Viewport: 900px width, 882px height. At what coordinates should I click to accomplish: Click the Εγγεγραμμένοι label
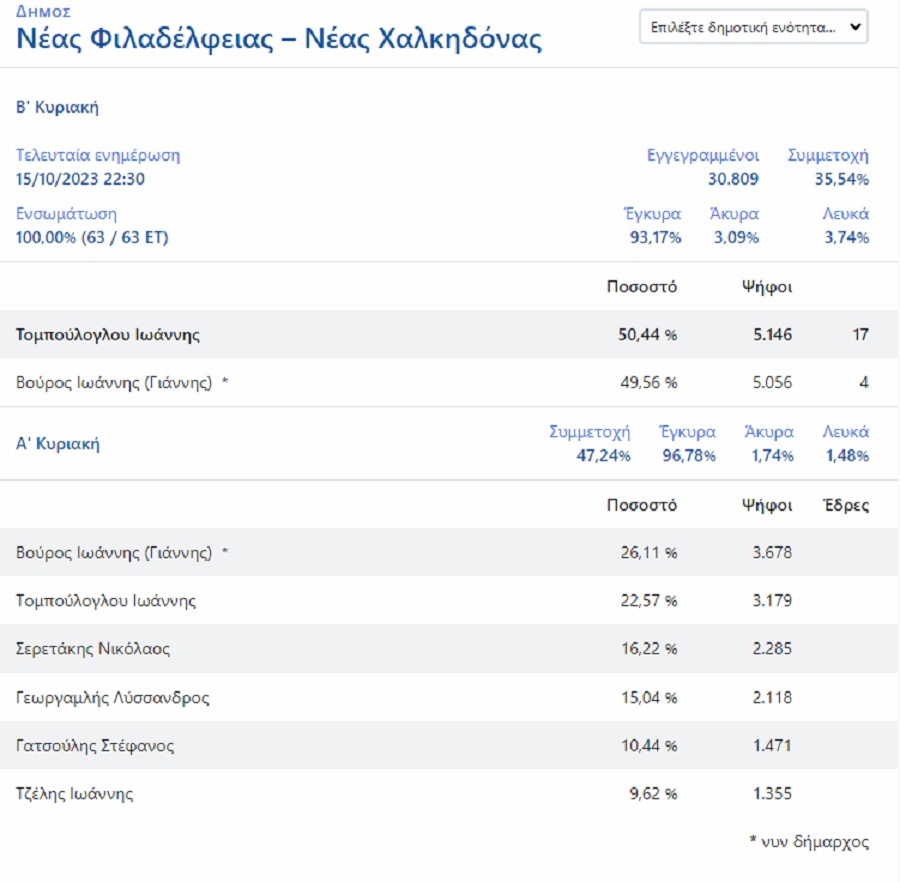click(x=703, y=156)
